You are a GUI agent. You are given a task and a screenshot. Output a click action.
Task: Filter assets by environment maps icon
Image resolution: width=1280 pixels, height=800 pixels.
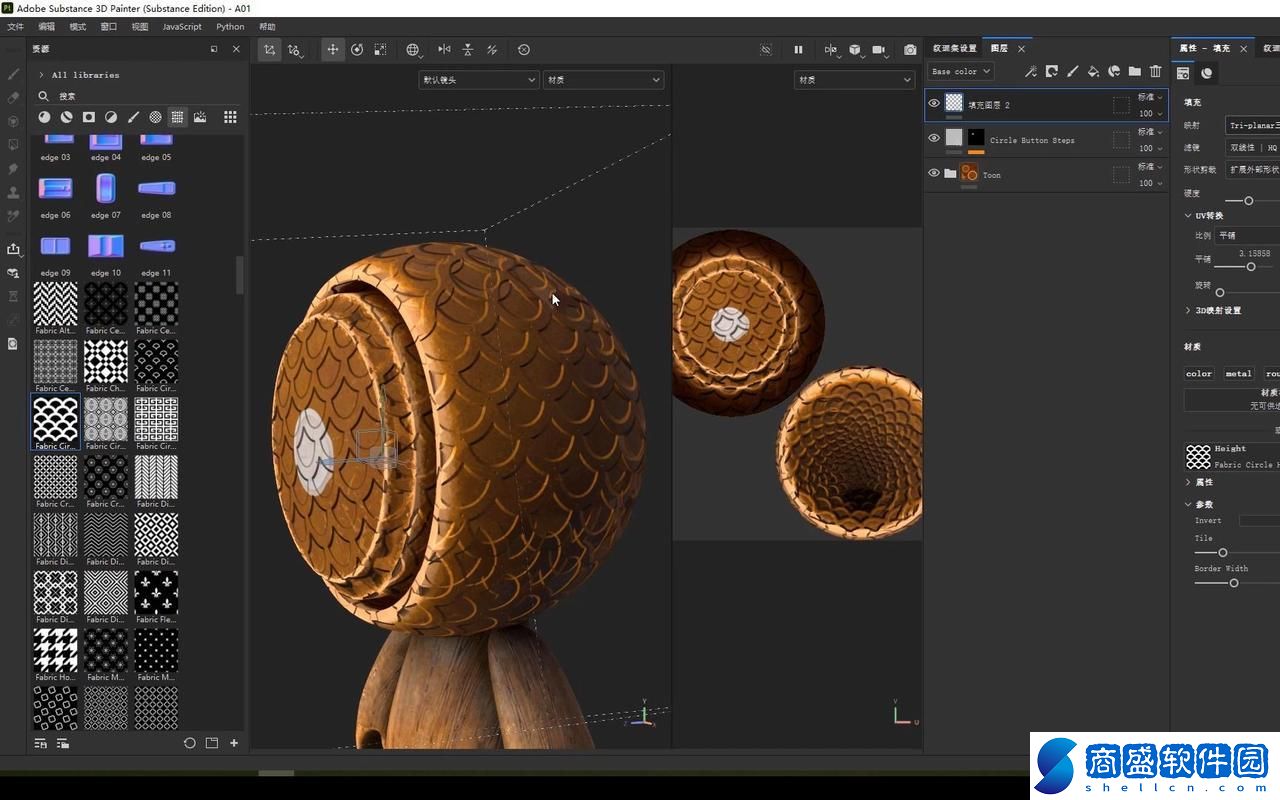(x=200, y=117)
